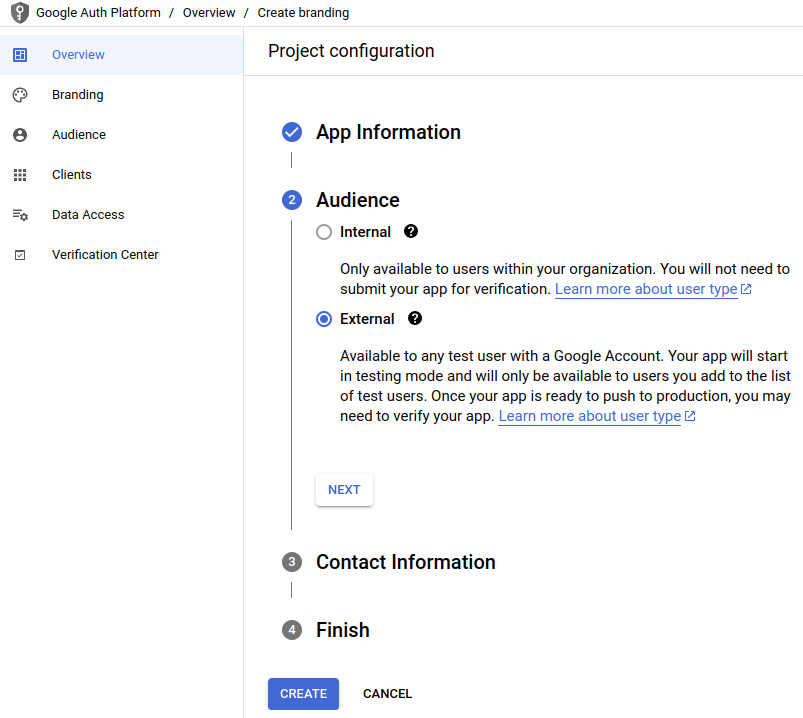Open Clients in the sidebar menu
803x718 pixels.
pos(72,175)
